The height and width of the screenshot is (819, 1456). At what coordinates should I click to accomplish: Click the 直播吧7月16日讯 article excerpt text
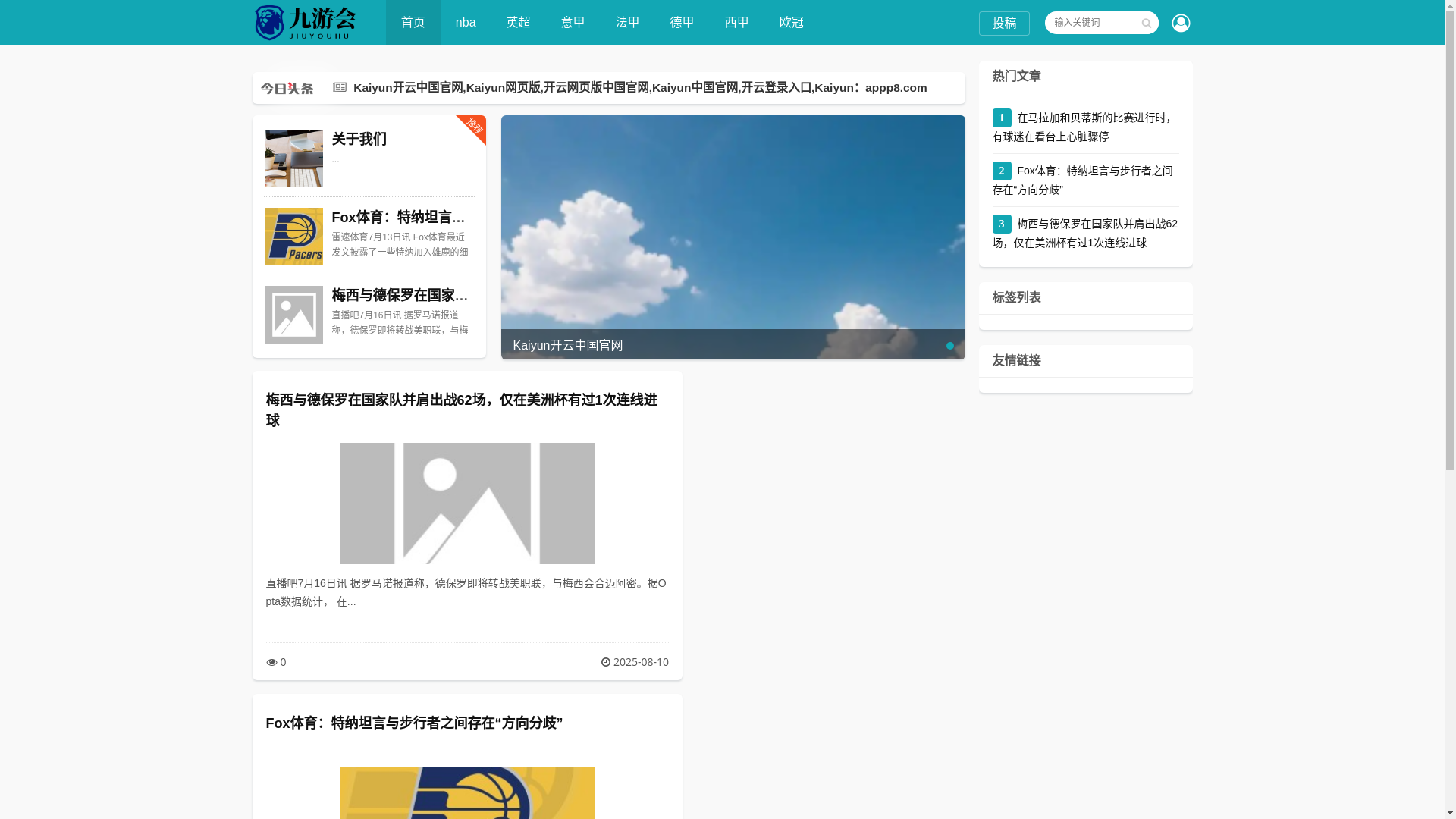pos(466,592)
